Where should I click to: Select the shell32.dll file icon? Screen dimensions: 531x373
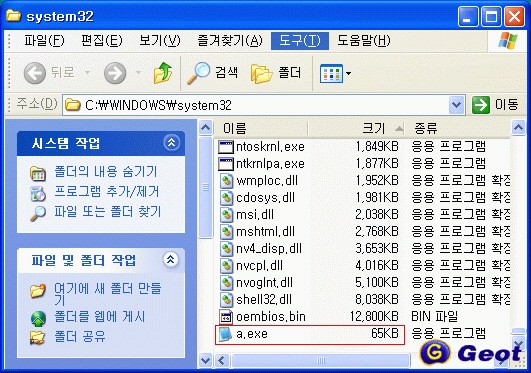[x=226, y=299]
